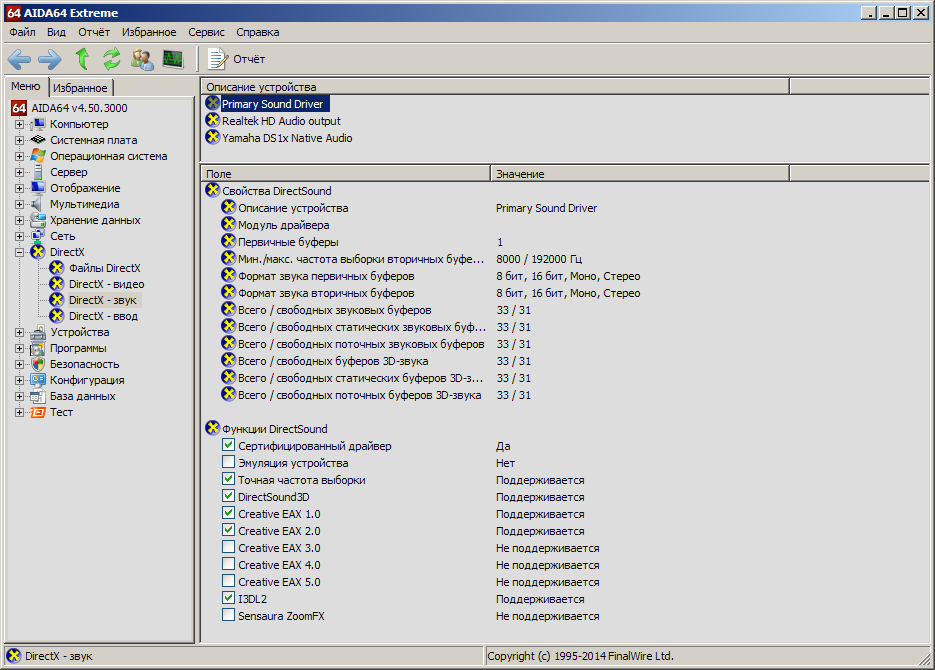Select Yamaha DS1x Native Audio device
Viewport: 935px width, 670px height.
(287, 138)
